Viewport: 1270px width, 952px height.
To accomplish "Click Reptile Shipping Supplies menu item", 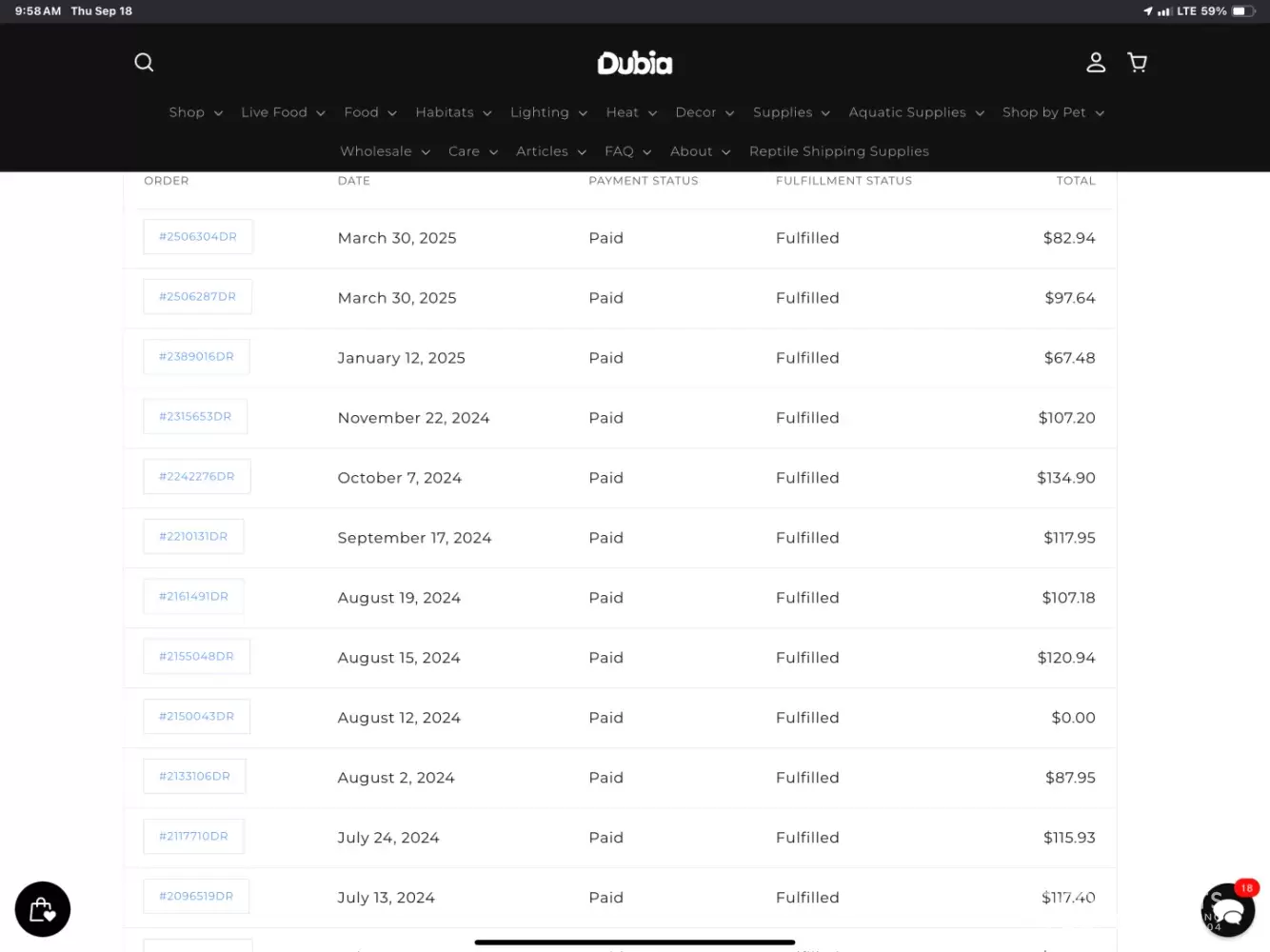I will (x=839, y=151).
